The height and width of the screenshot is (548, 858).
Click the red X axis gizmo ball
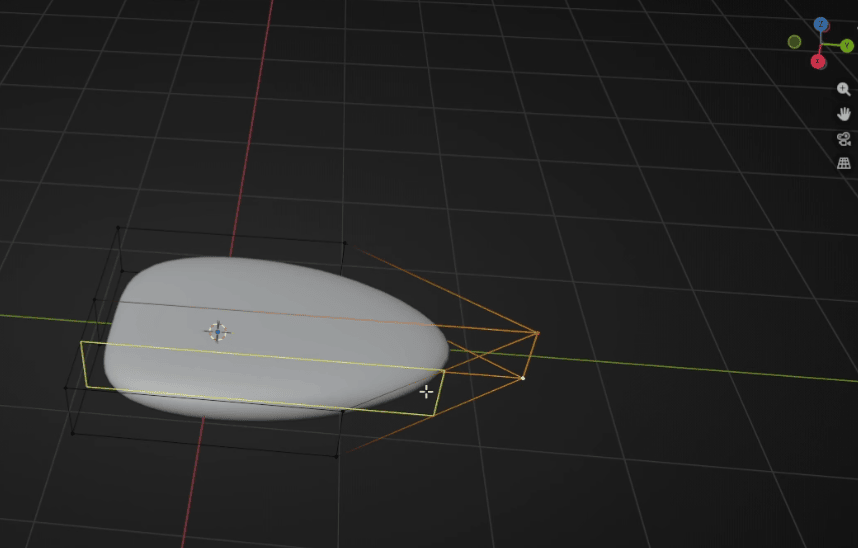click(818, 61)
